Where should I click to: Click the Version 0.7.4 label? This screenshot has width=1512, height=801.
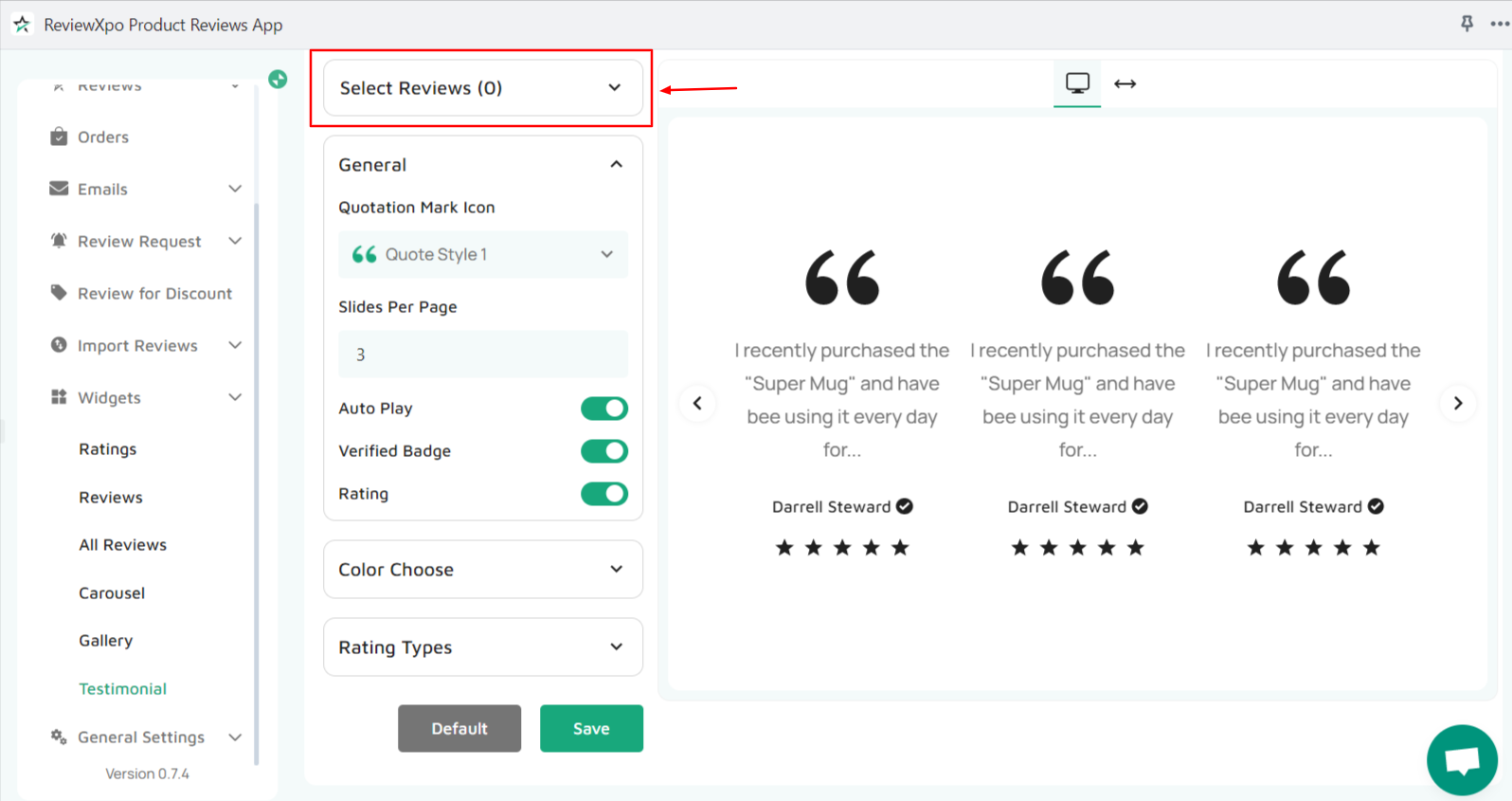pyautogui.click(x=147, y=774)
